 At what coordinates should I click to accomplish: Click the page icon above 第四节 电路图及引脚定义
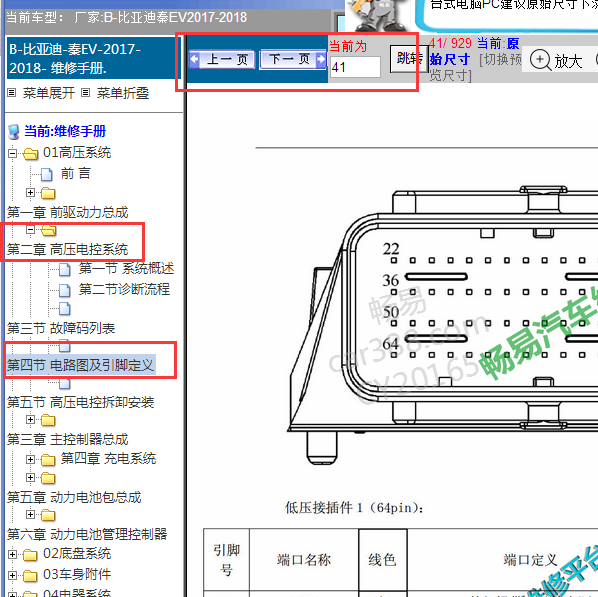tap(65, 346)
